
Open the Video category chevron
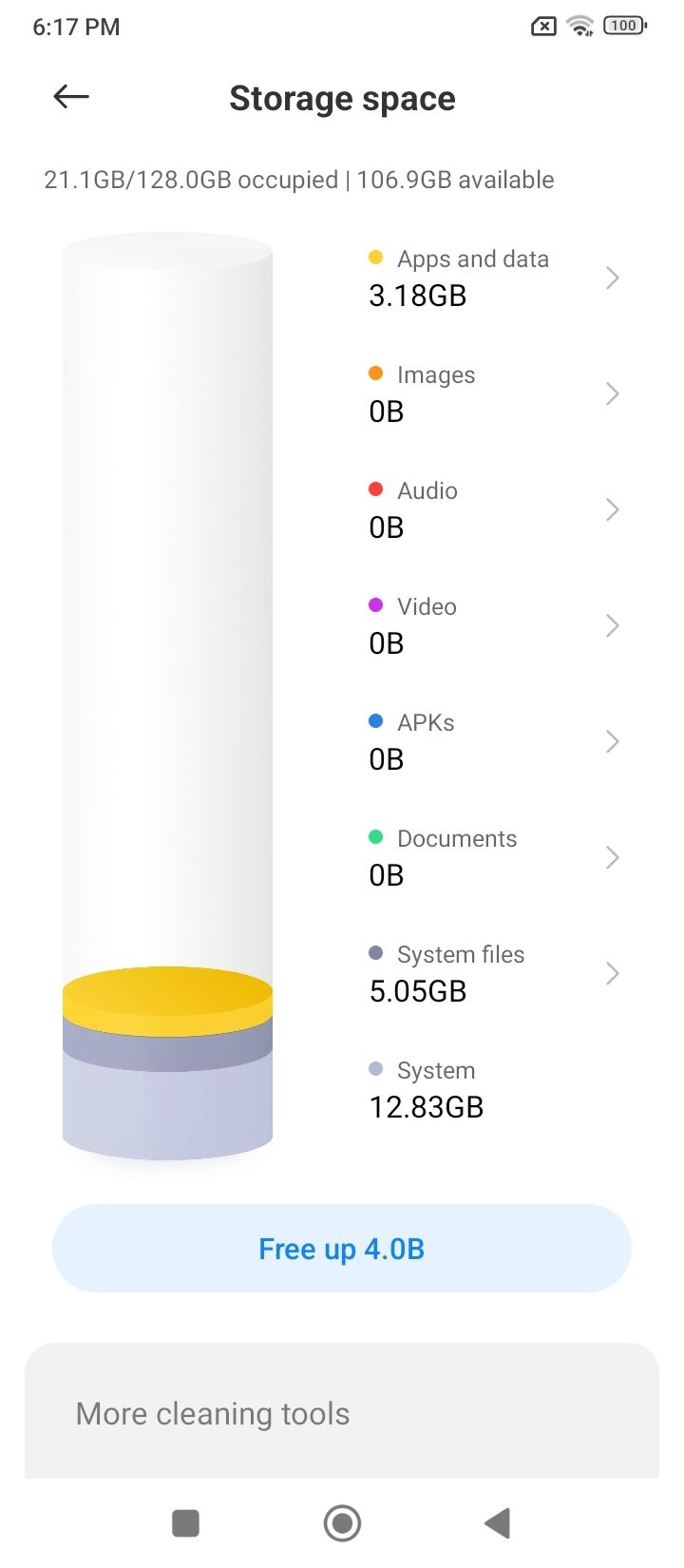(613, 625)
